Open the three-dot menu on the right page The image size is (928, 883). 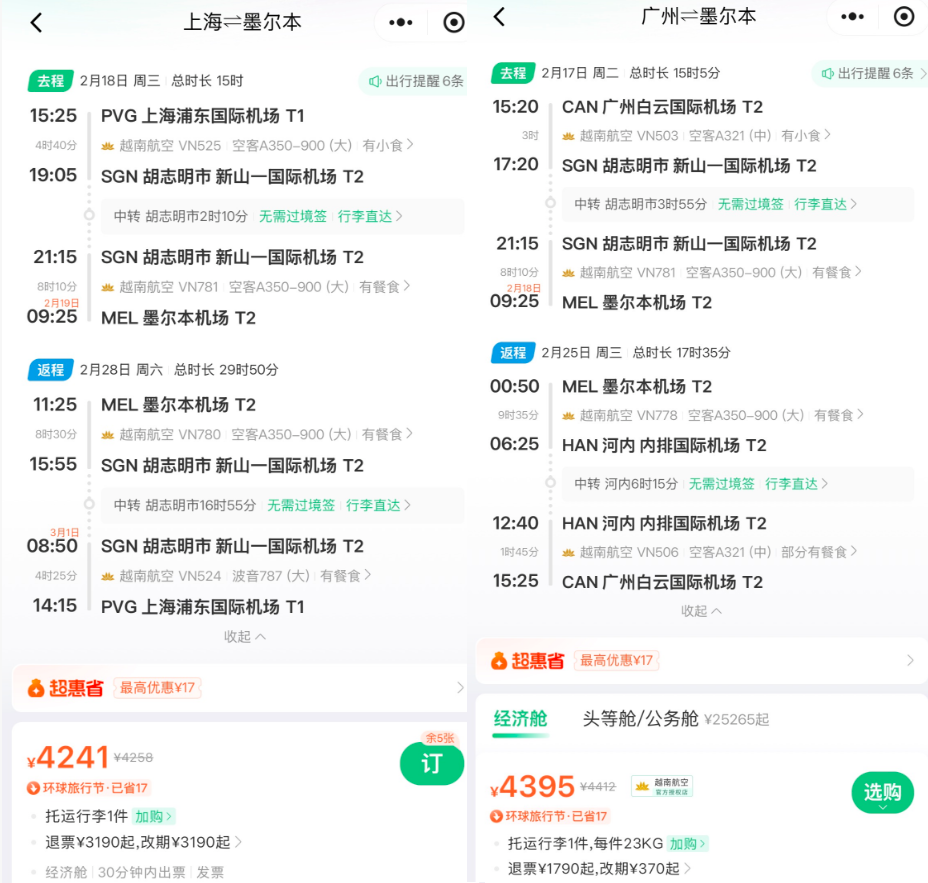click(852, 17)
